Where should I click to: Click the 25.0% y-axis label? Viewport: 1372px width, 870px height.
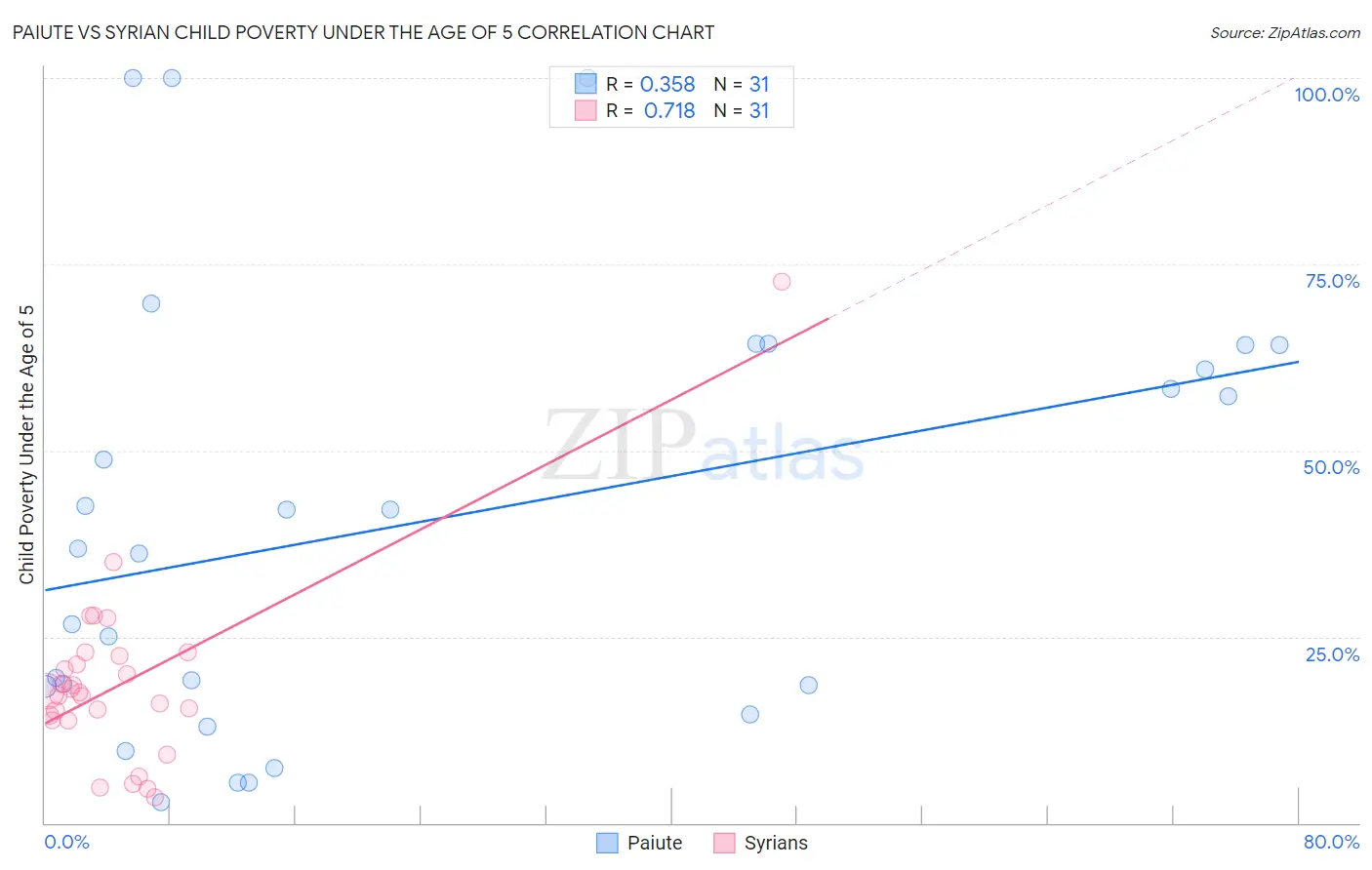pos(1332,654)
